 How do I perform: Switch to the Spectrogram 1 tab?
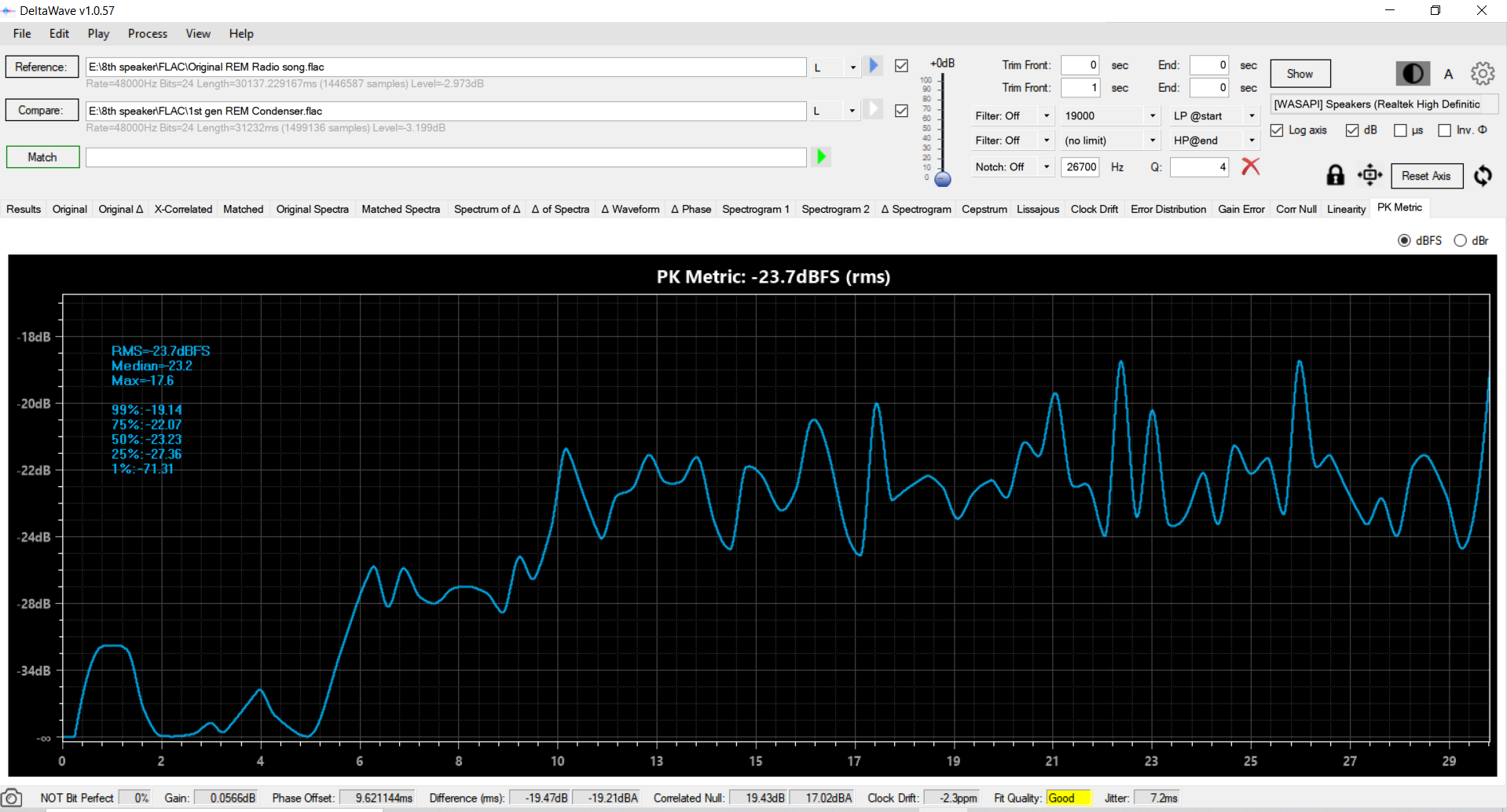coord(756,209)
